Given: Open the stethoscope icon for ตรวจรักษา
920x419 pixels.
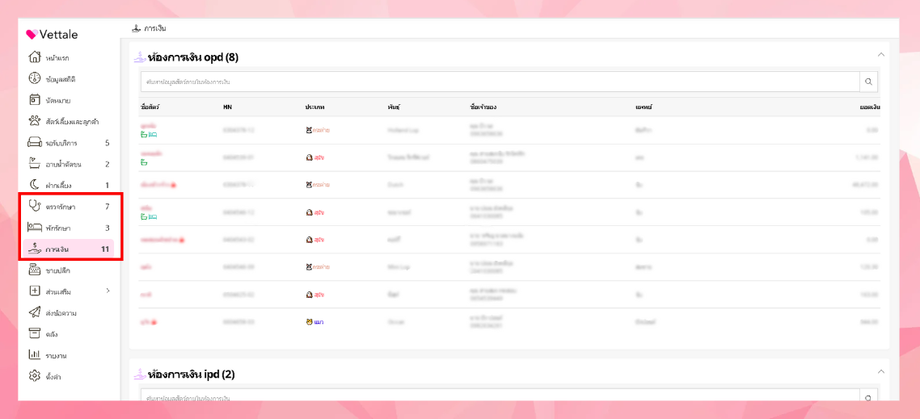Looking at the screenshot, I should (34, 207).
